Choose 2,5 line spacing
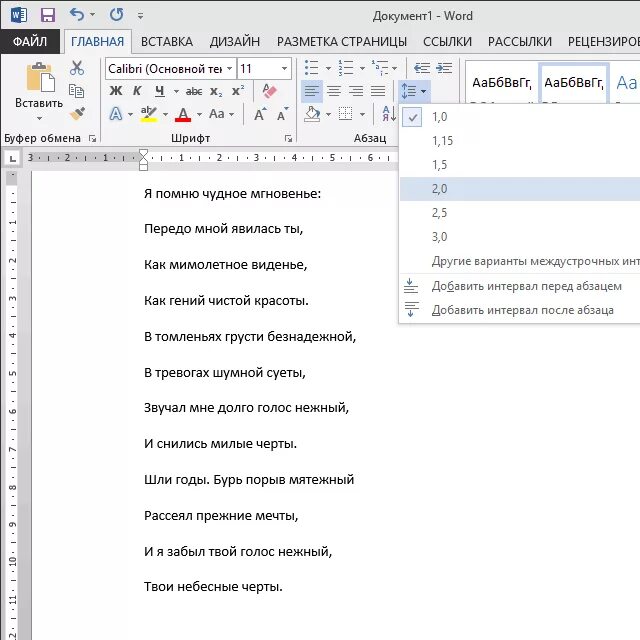This screenshot has height=640, width=640. coord(520,213)
